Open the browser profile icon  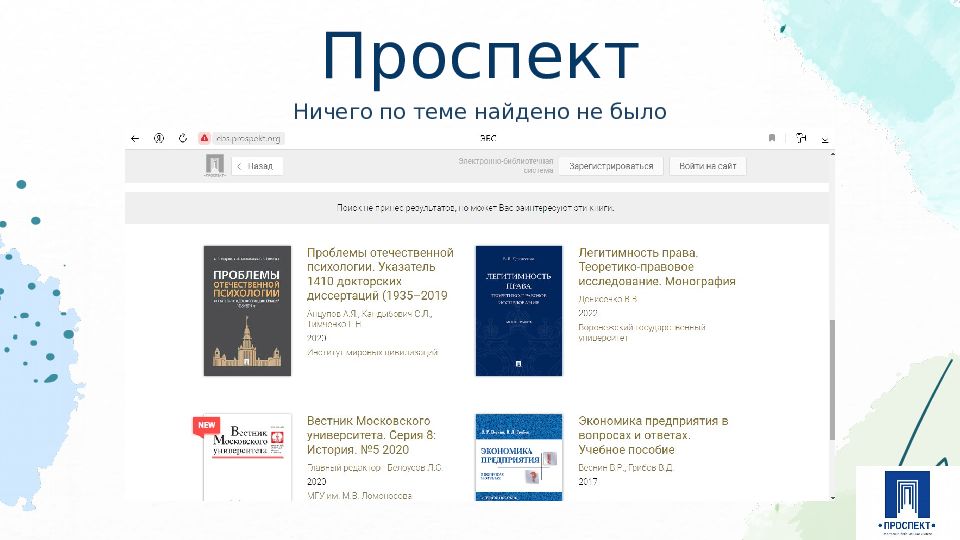point(159,138)
